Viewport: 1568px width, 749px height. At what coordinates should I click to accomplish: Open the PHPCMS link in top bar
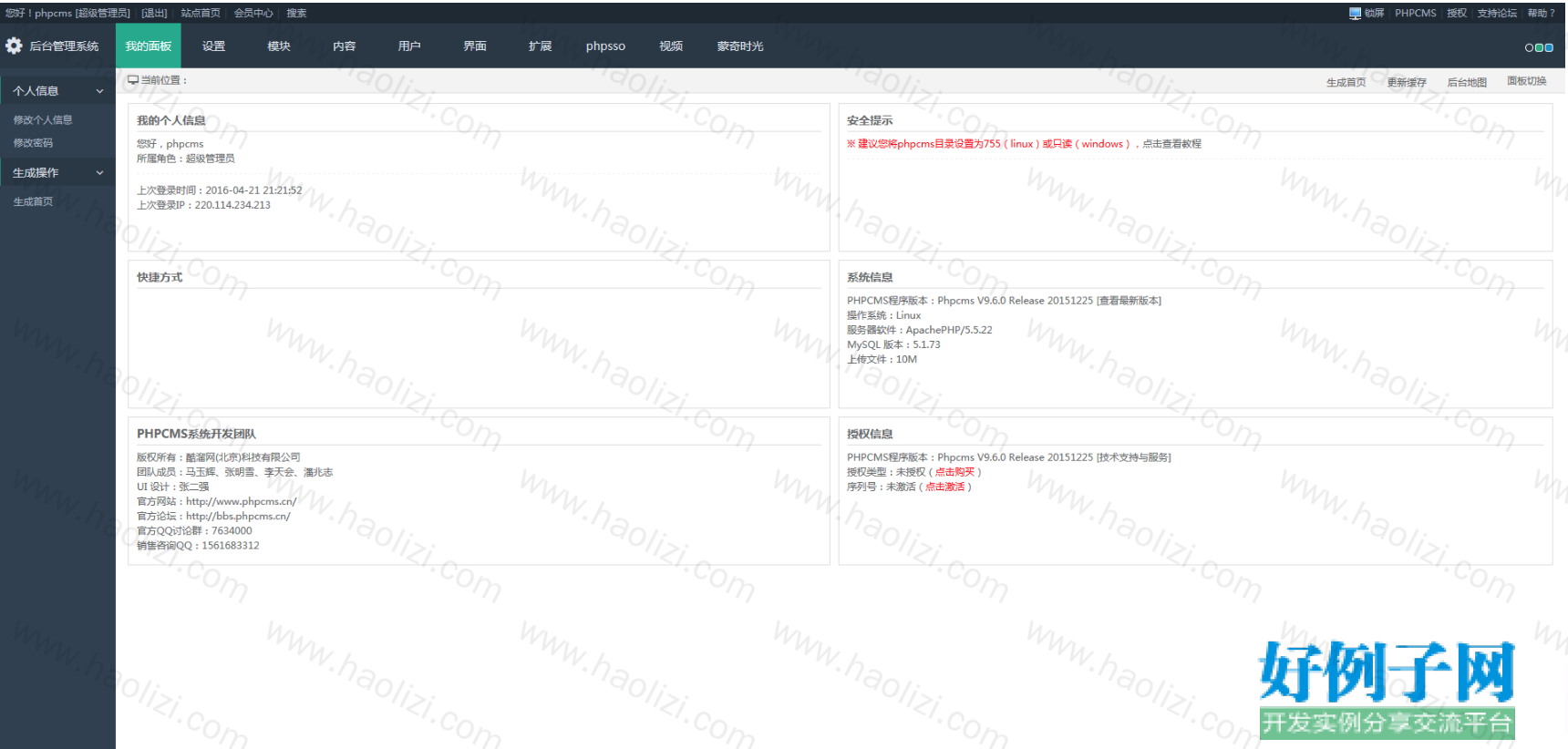pyautogui.click(x=1415, y=13)
